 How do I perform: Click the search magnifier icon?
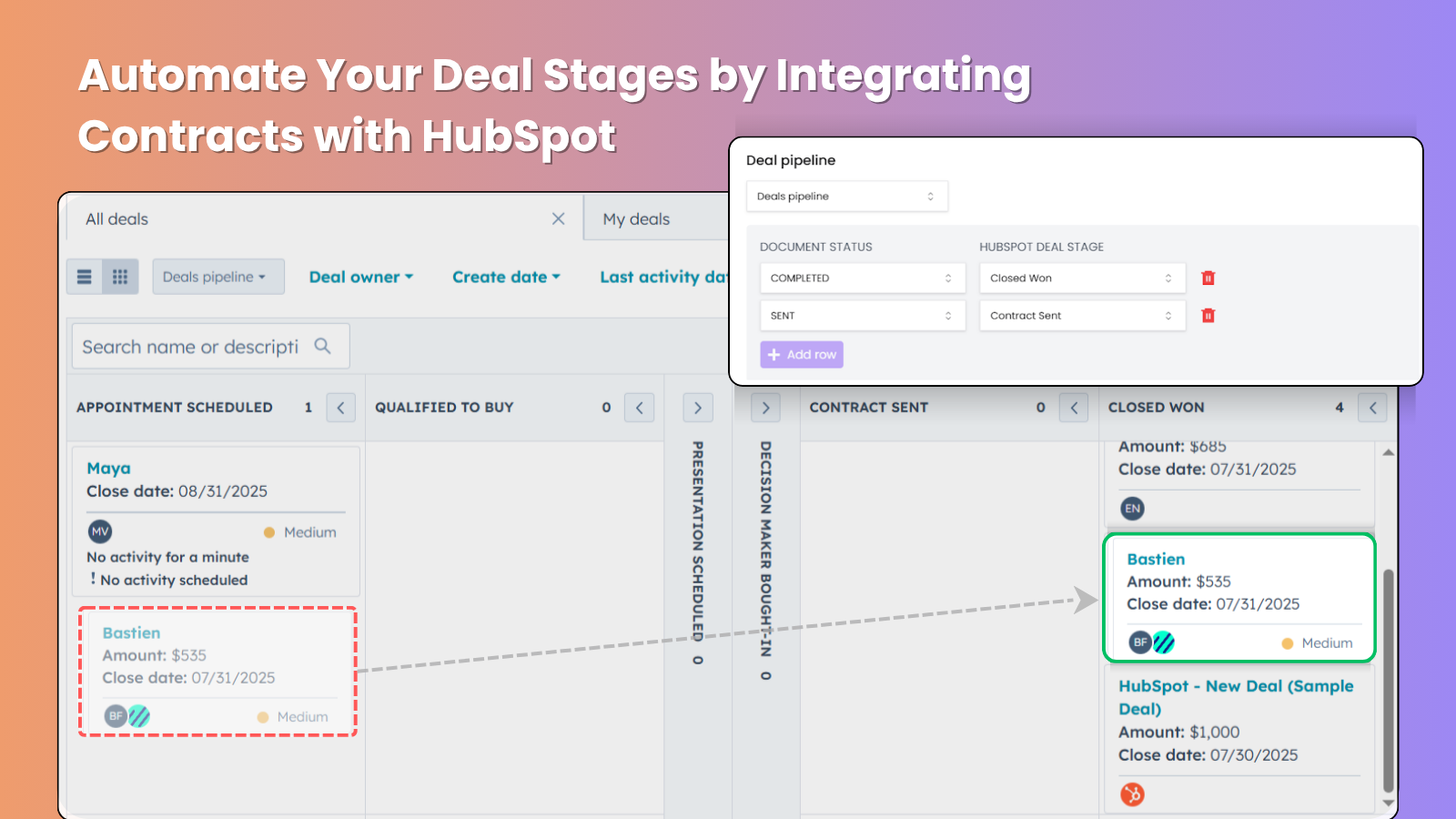point(322,346)
